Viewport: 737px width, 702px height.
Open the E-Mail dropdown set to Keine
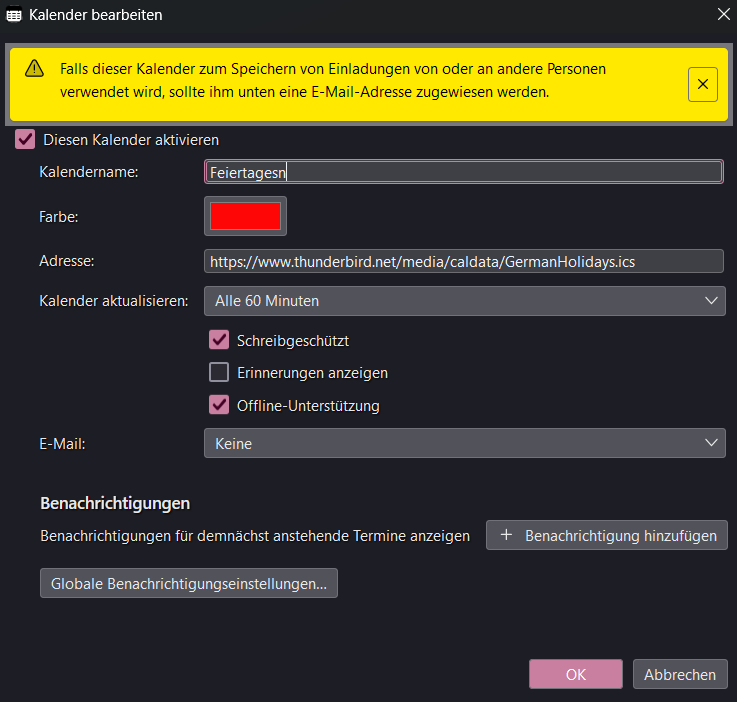464,443
